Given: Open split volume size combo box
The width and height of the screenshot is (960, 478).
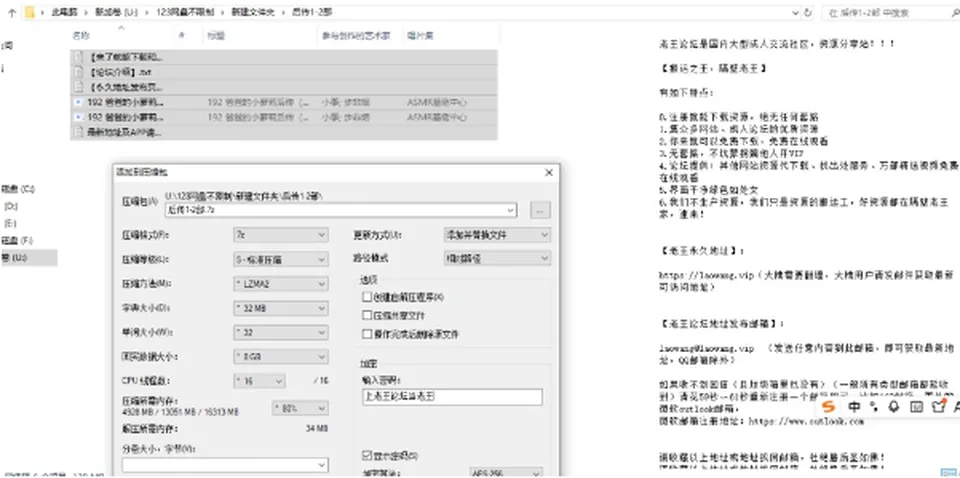Looking at the screenshot, I should [225, 465].
